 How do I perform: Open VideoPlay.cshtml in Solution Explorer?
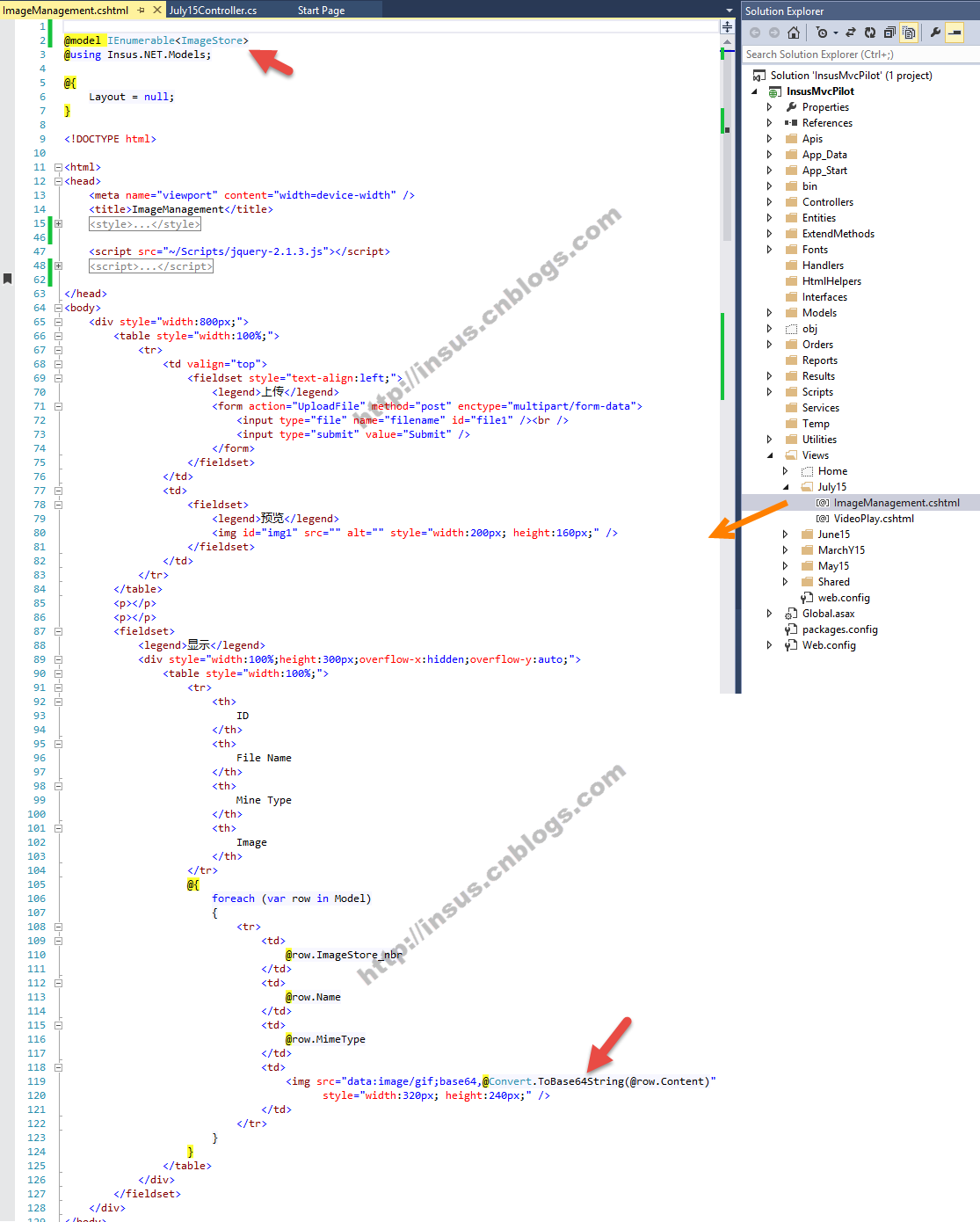[873, 519]
